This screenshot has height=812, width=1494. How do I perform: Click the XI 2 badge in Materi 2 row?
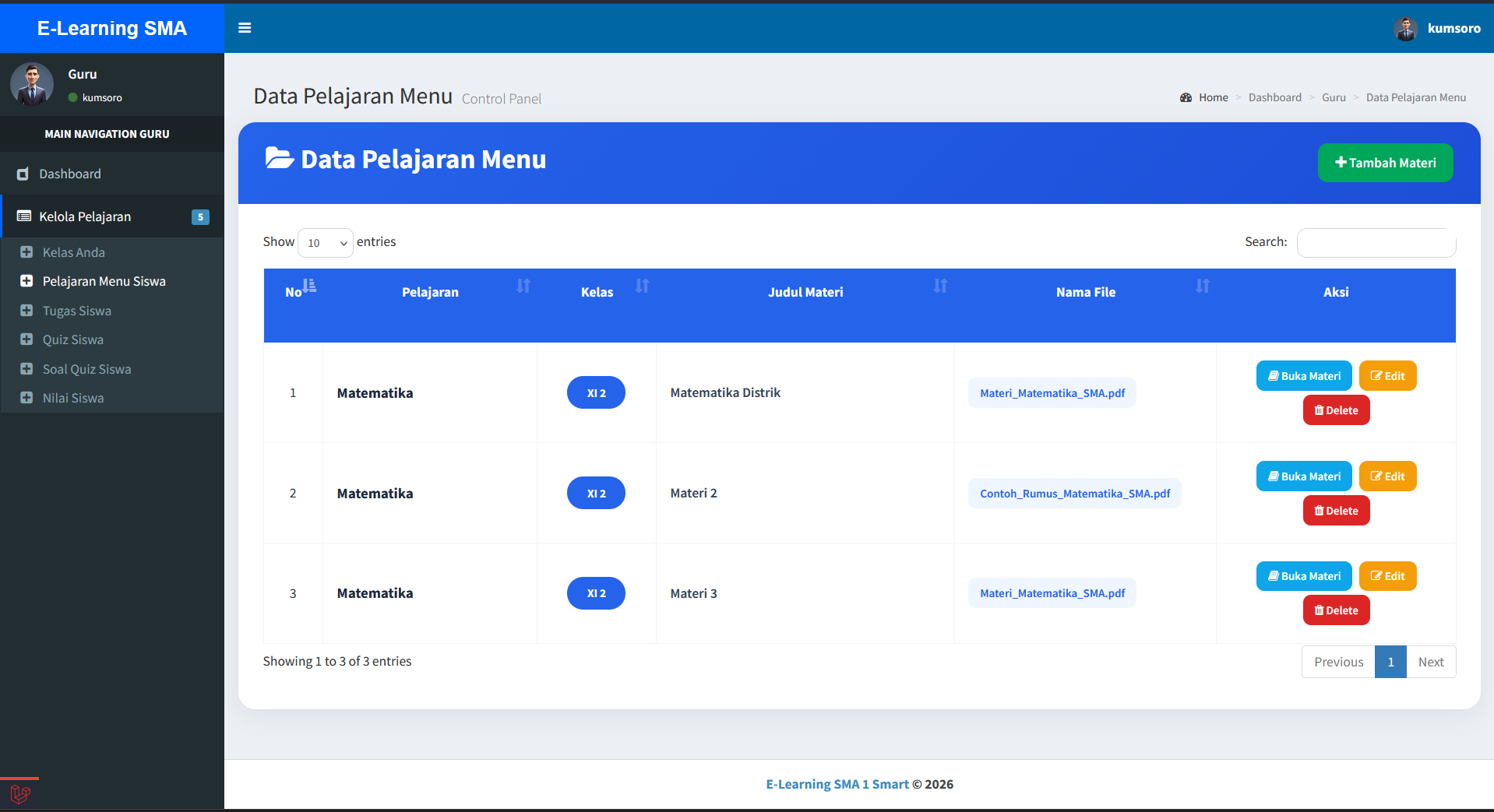[x=596, y=493]
